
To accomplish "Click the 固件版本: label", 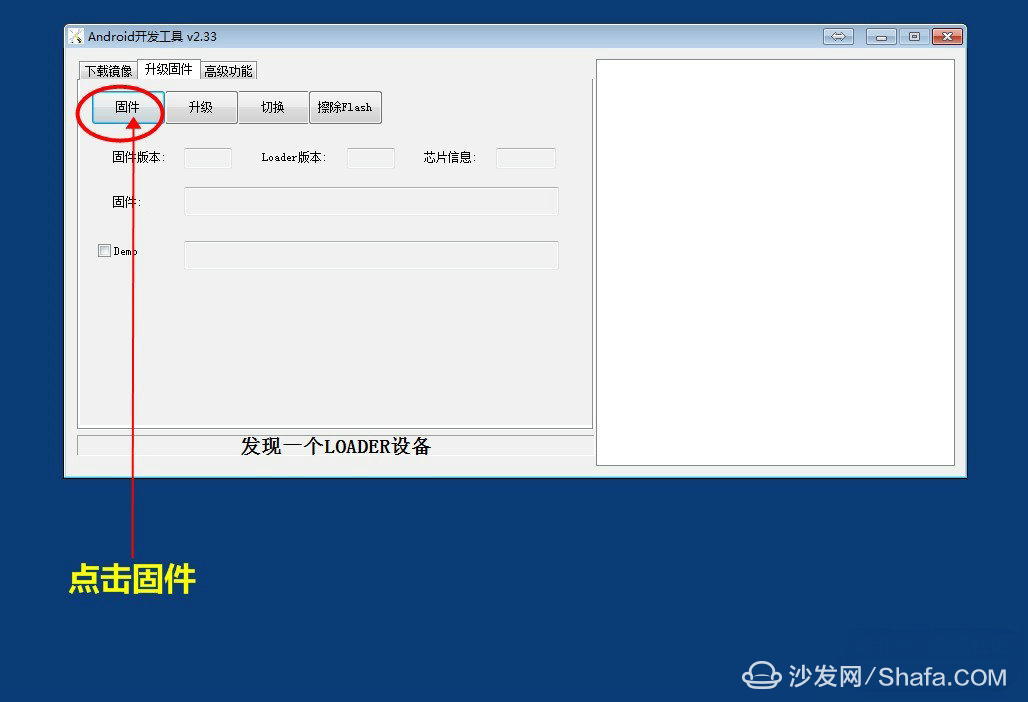I will tap(138, 157).
